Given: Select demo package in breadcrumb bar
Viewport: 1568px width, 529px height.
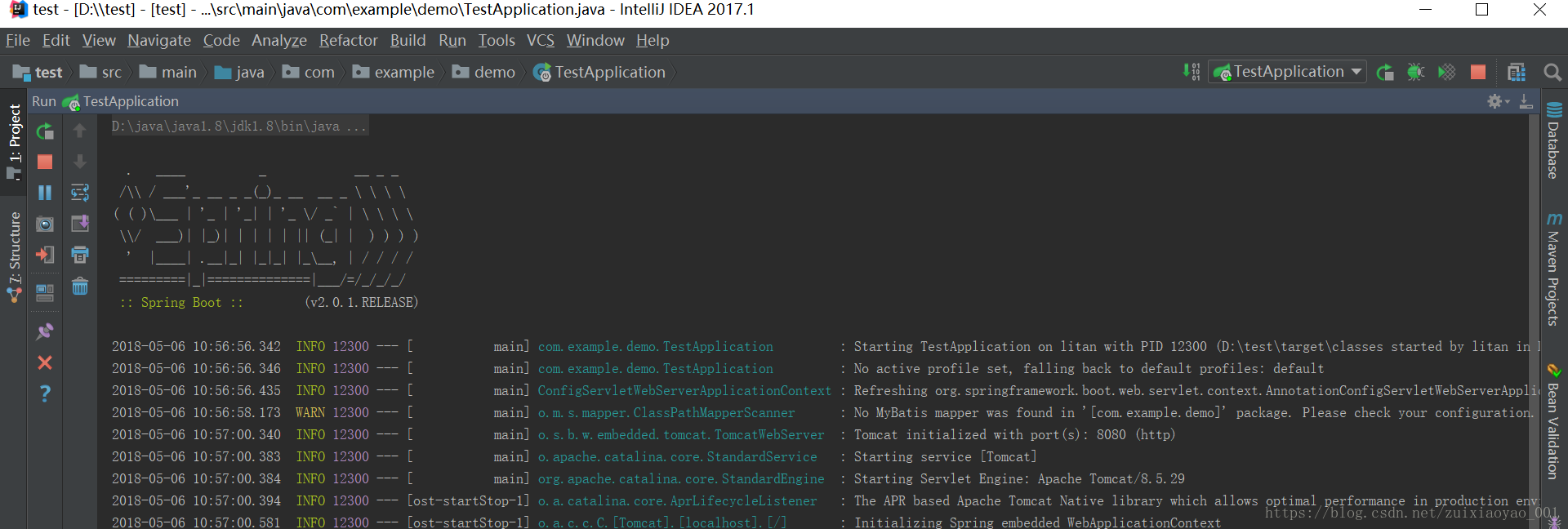Looking at the screenshot, I should (x=483, y=73).
